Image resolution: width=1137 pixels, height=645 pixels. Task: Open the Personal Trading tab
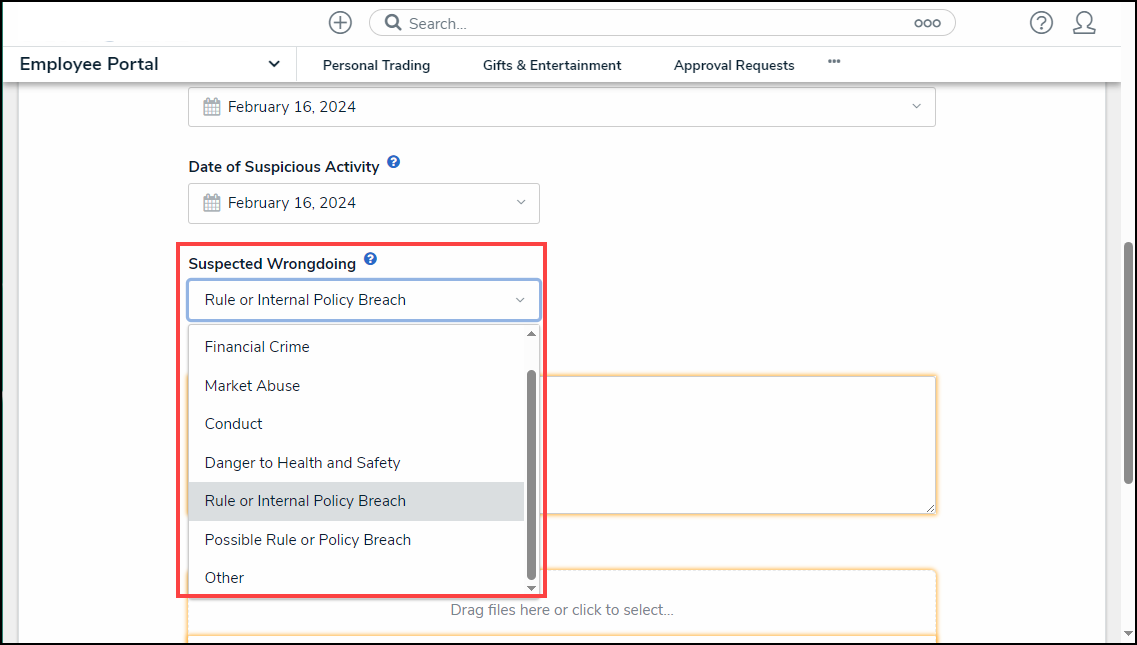(376, 65)
